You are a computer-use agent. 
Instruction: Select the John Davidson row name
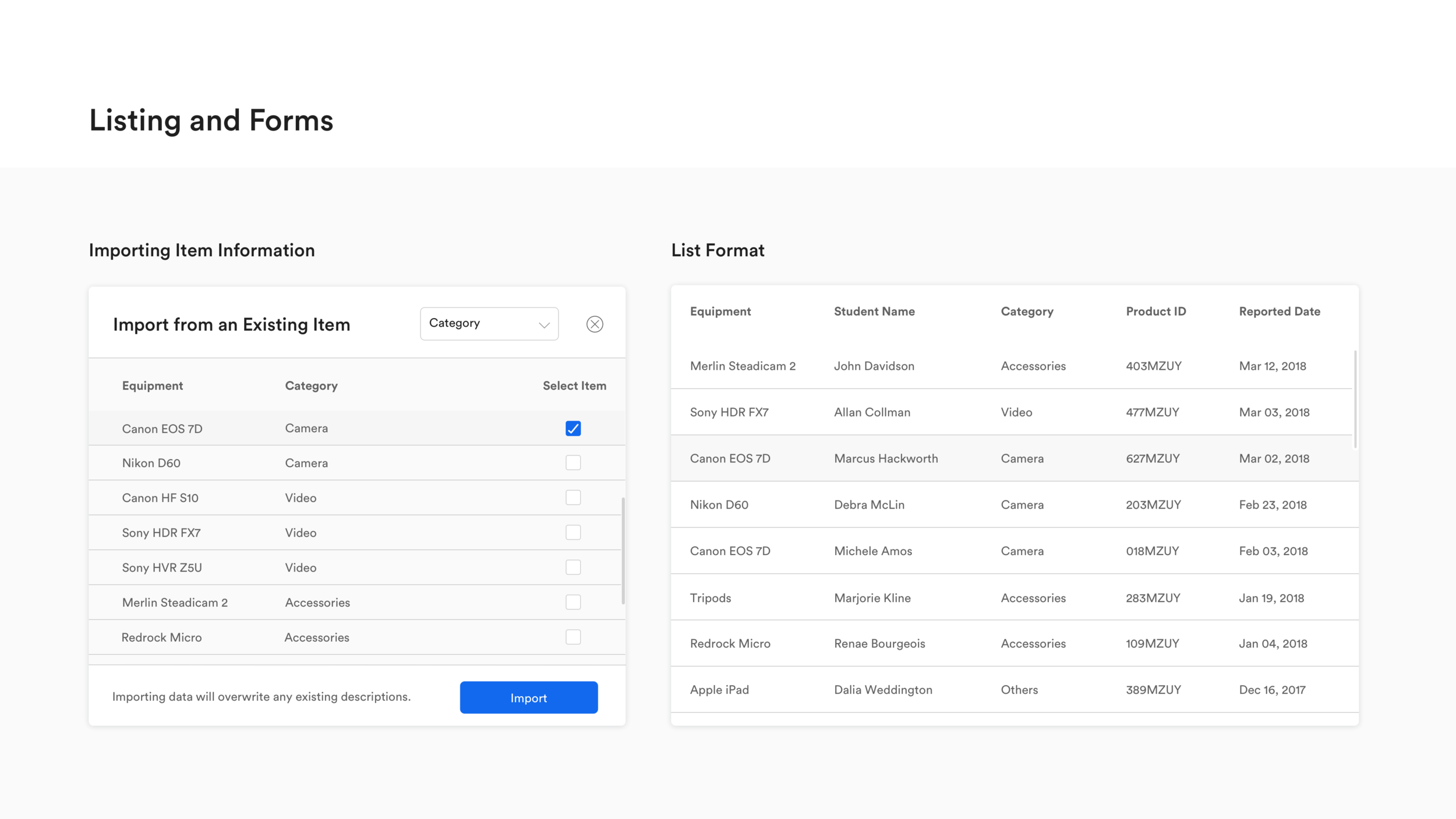tap(874, 366)
